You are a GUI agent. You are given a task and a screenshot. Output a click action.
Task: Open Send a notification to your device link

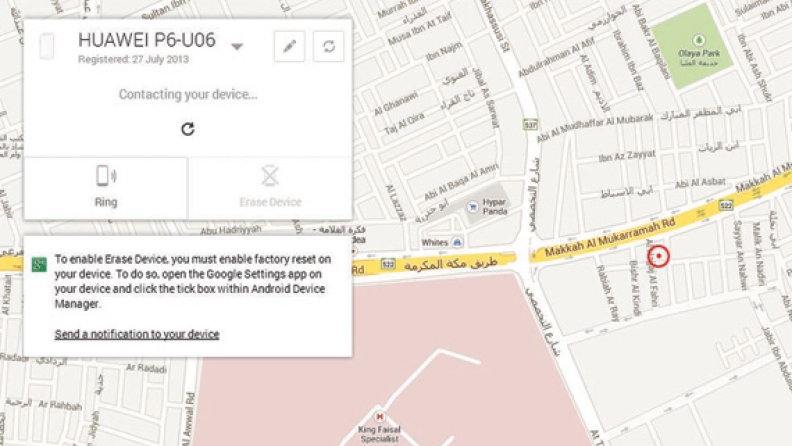(137, 334)
